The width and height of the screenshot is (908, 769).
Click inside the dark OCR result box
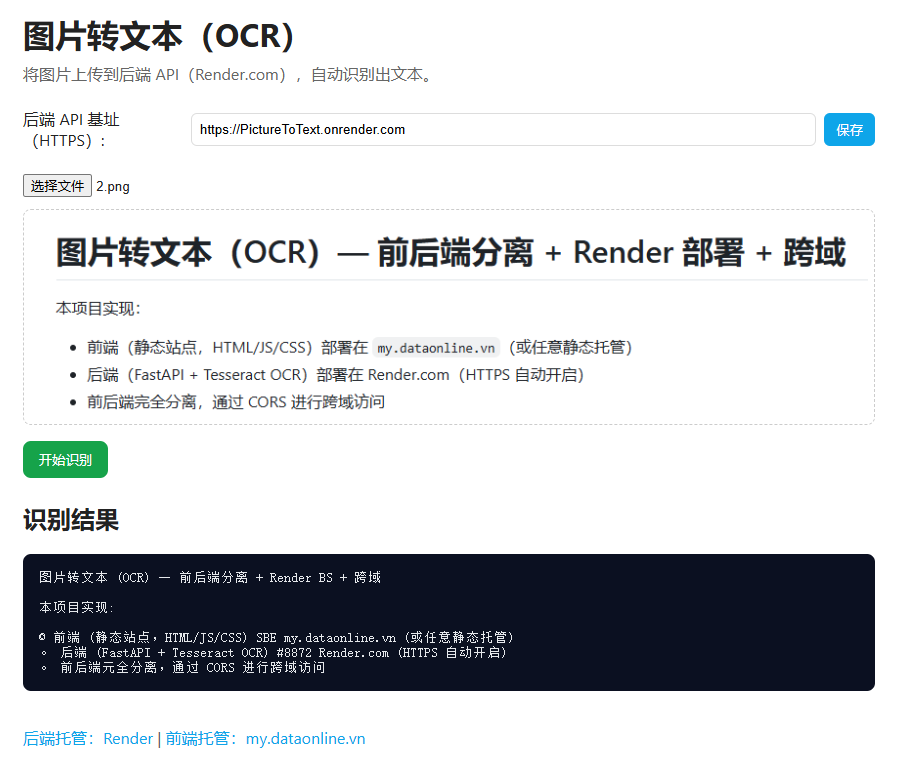point(450,620)
